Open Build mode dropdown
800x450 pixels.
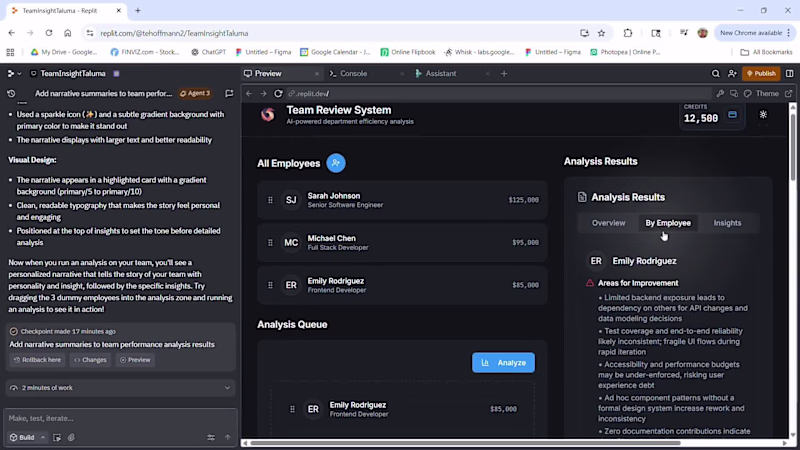click(28, 437)
